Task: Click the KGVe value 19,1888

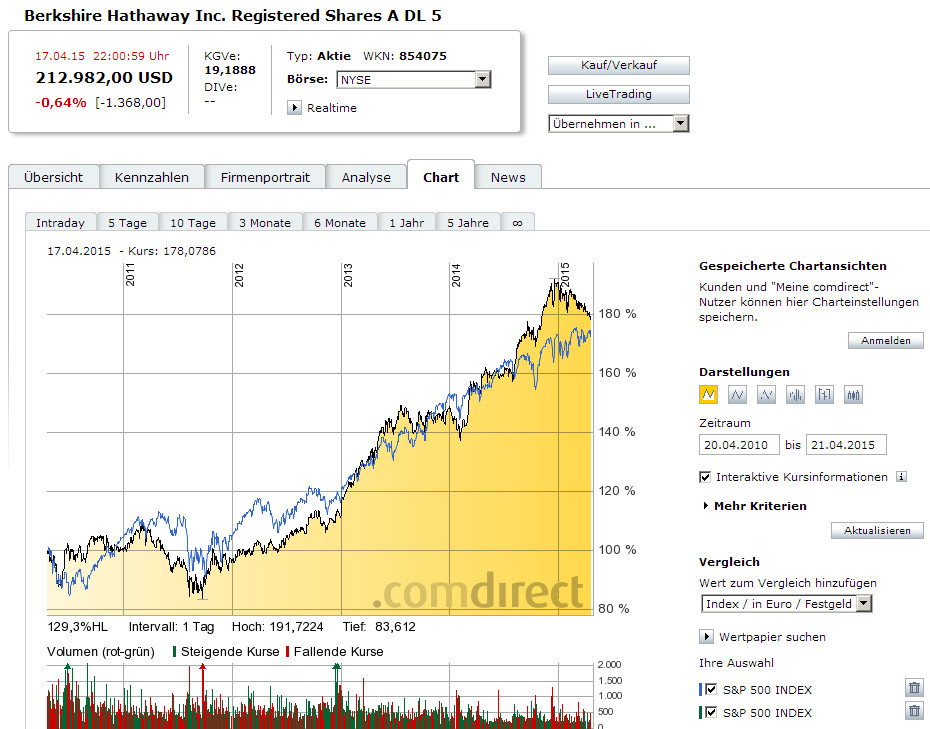Action: [230, 70]
